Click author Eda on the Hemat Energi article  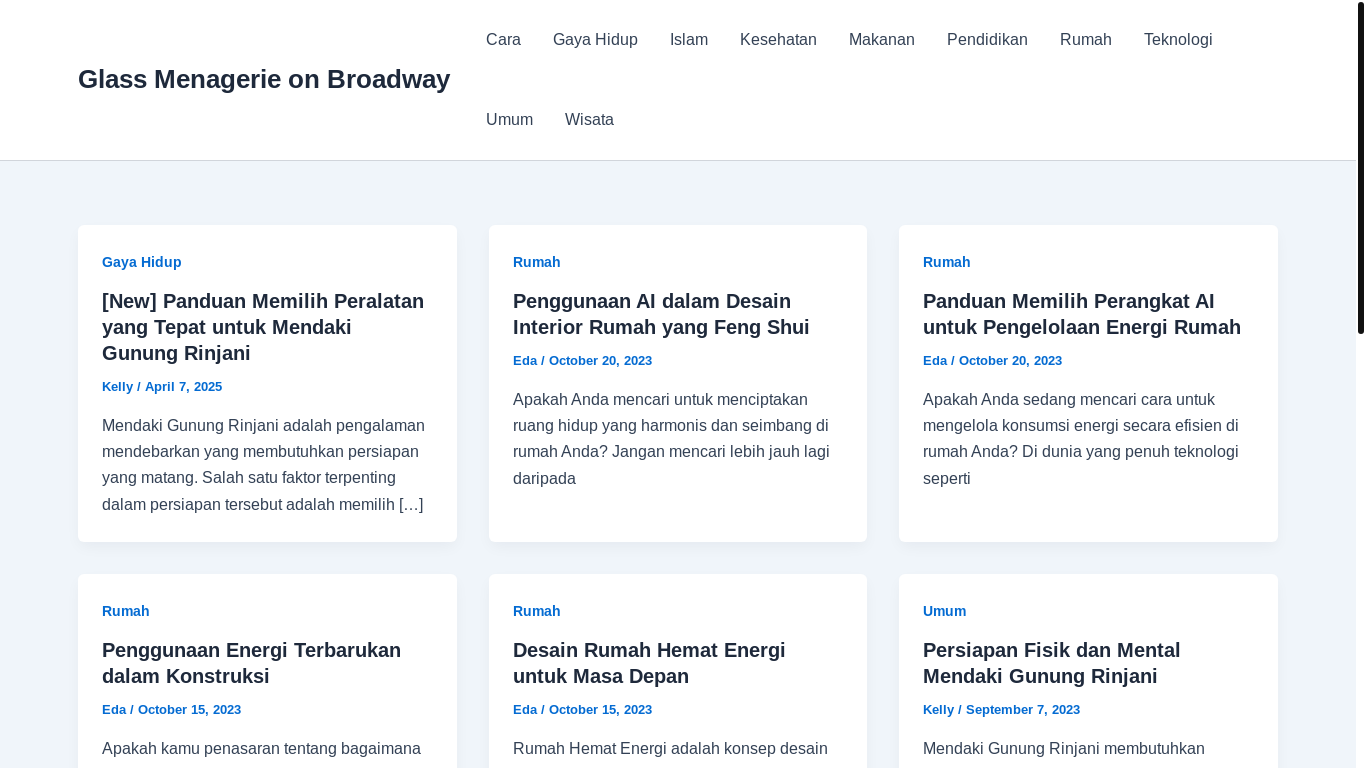525,710
